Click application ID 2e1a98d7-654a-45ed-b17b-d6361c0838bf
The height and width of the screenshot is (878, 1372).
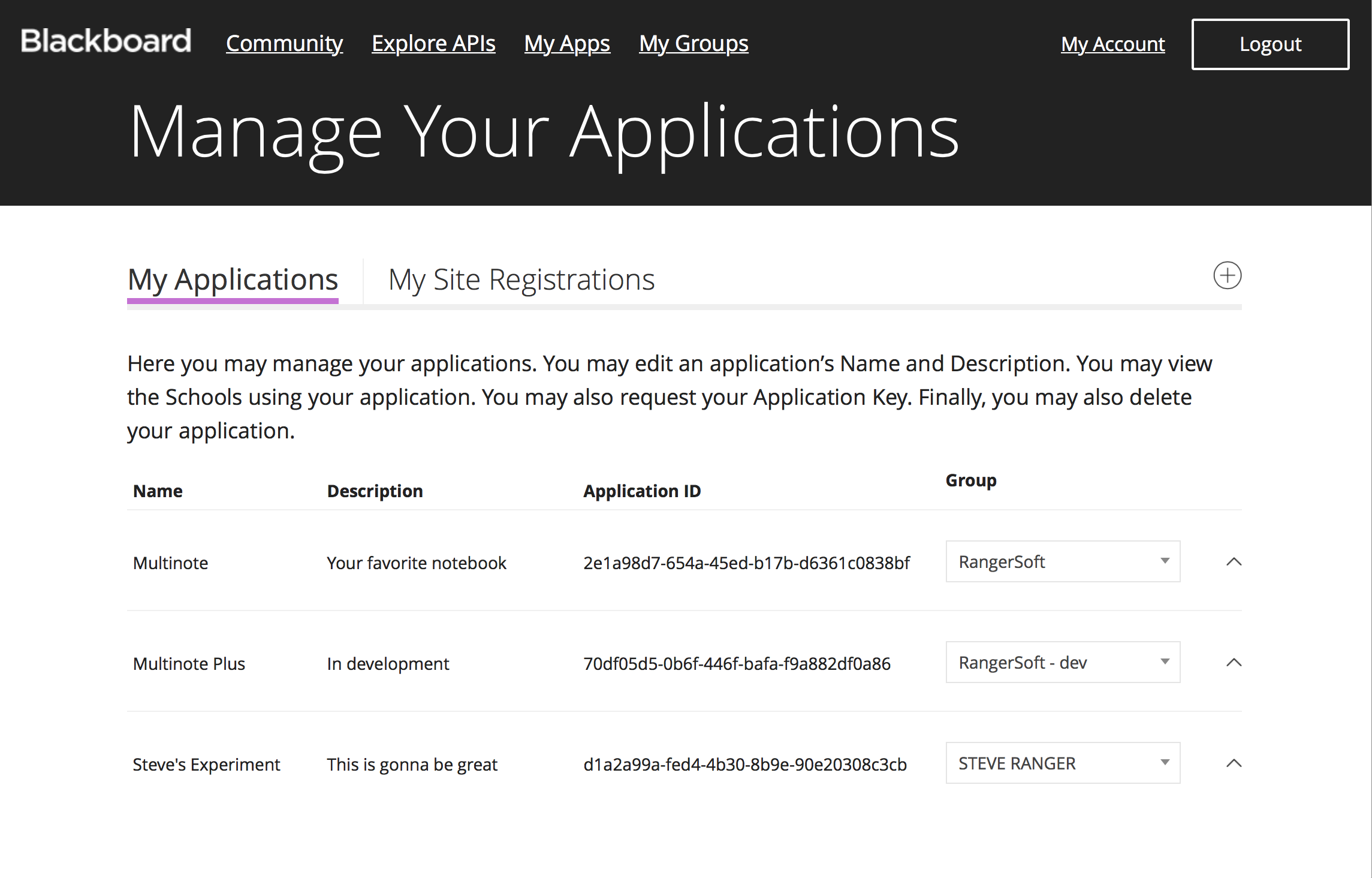pos(746,563)
